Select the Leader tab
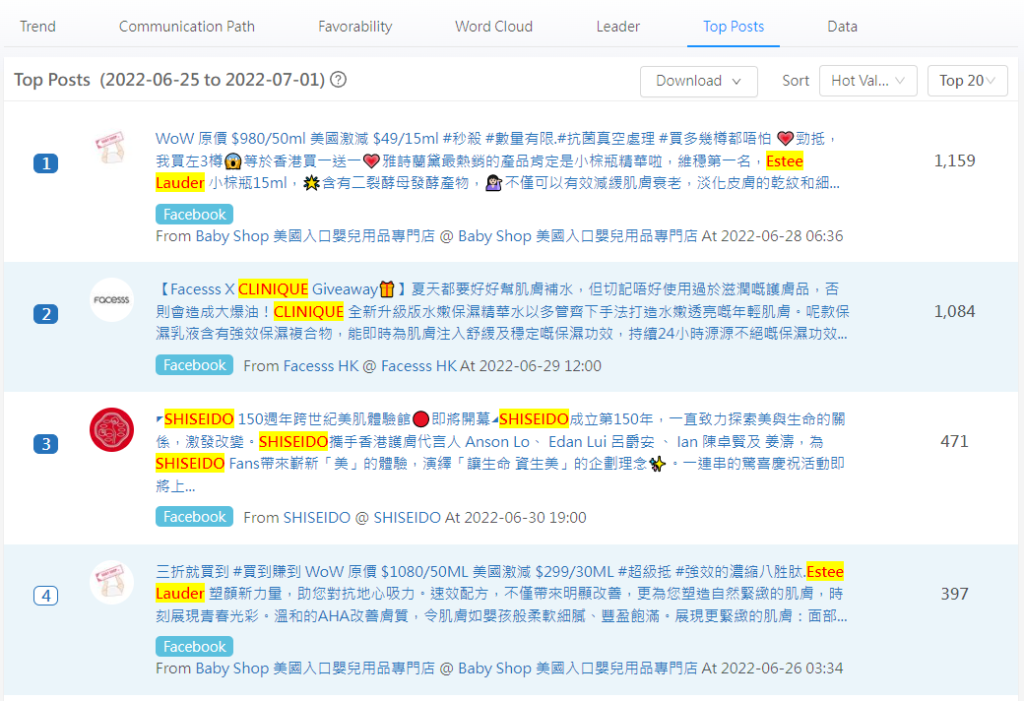Image resolution: width=1024 pixels, height=701 pixels. point(618,26)
